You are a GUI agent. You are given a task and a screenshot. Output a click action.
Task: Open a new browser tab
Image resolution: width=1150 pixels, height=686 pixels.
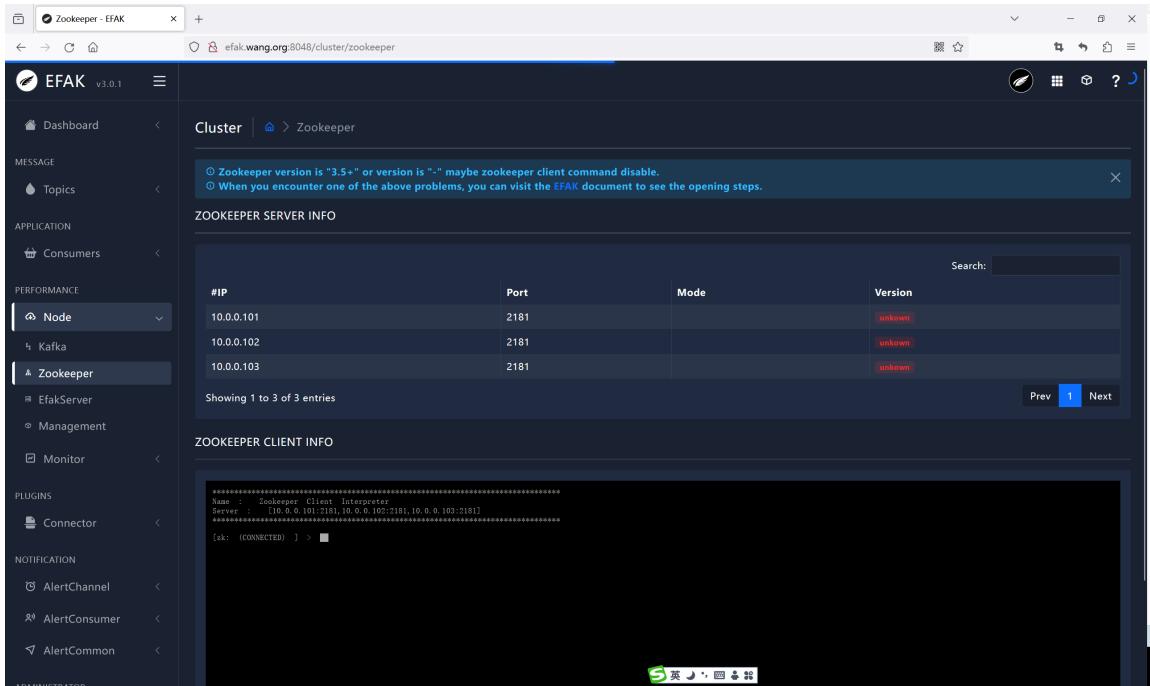199,19
